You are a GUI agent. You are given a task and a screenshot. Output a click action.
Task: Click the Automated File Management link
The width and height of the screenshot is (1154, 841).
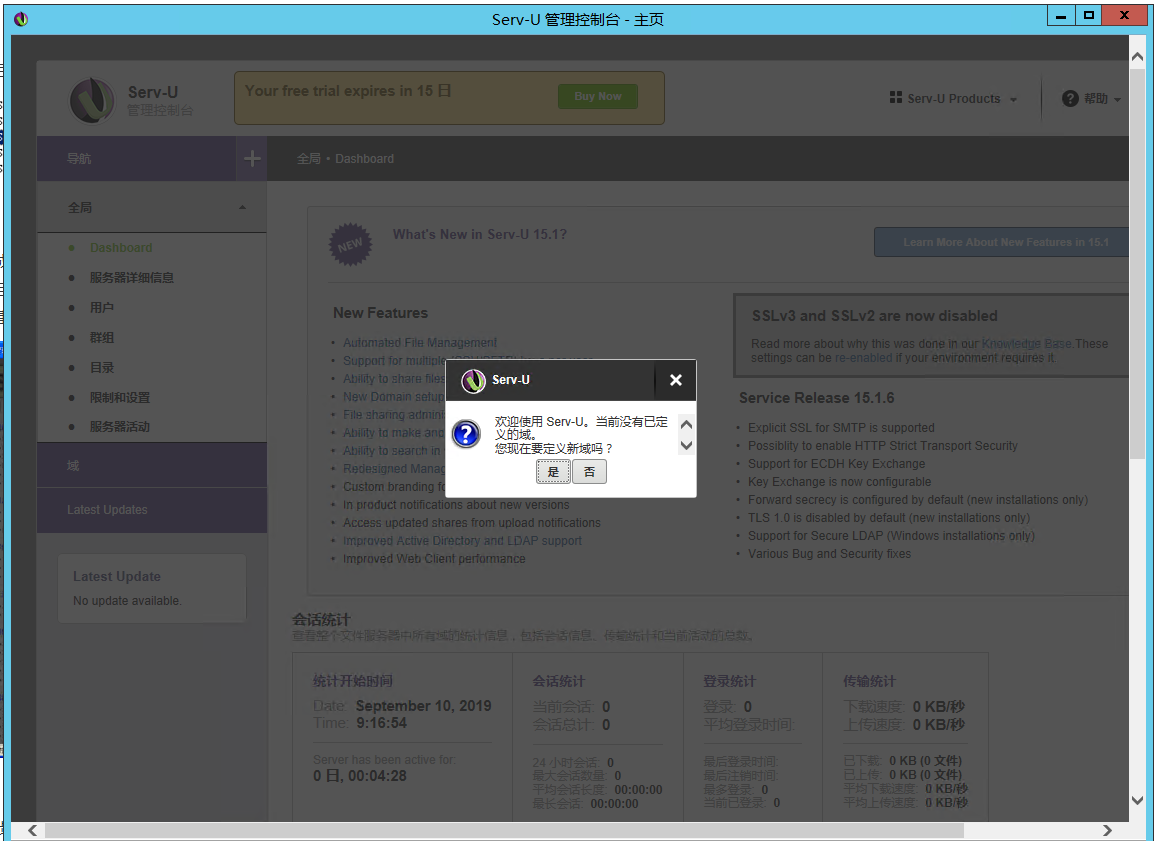tap(420, 343)
